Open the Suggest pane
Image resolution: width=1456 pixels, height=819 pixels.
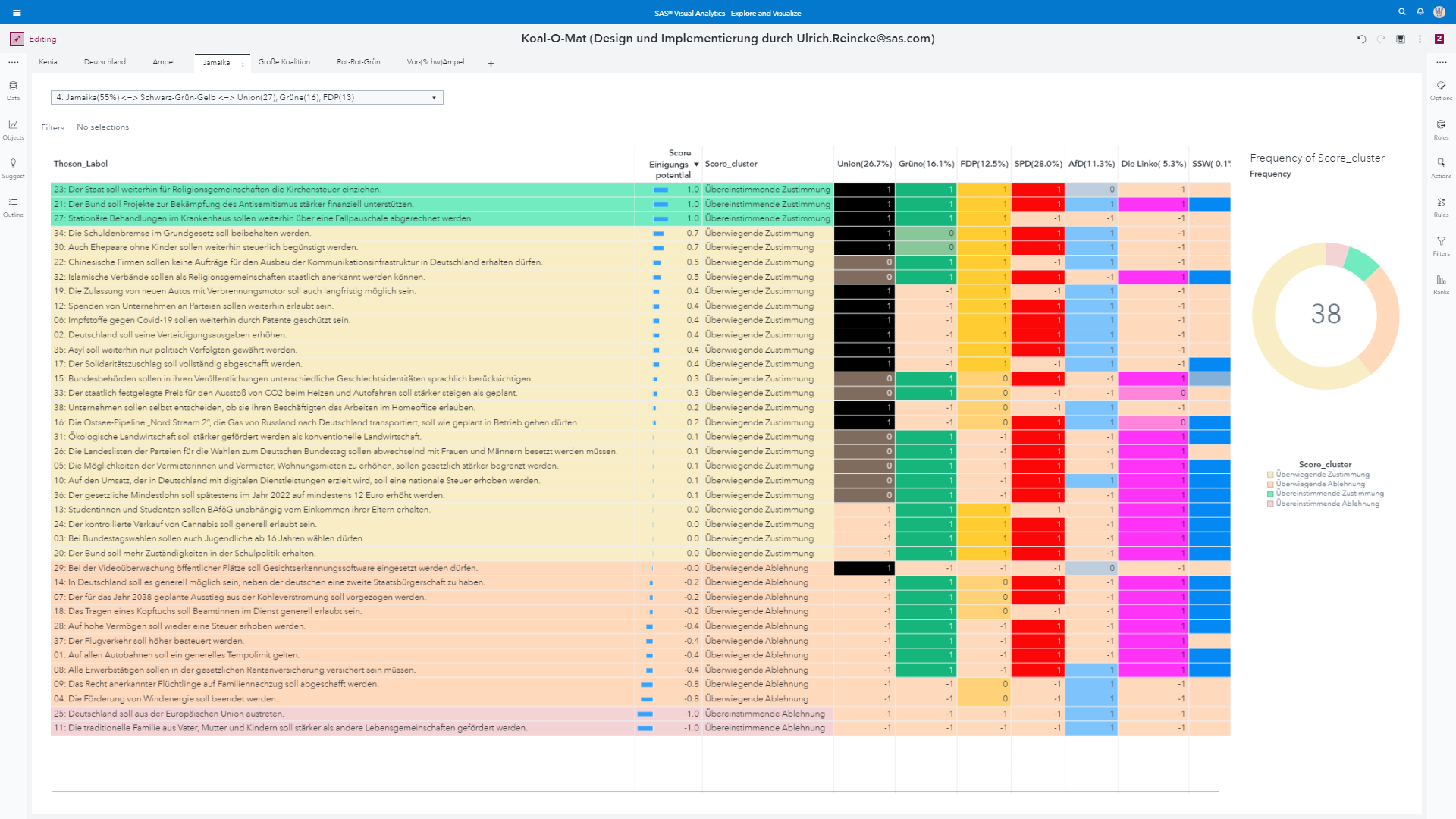(13, 168)
